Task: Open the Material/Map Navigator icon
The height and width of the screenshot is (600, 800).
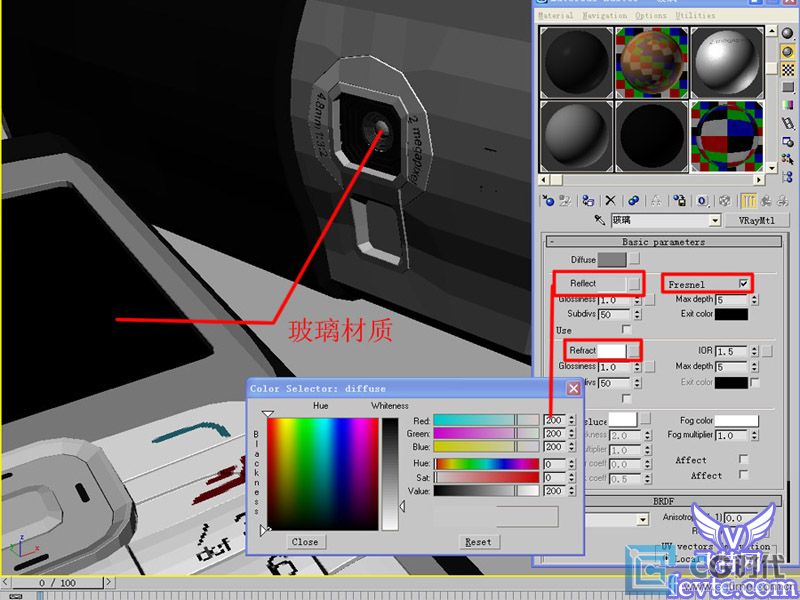Action: point(788,177)
